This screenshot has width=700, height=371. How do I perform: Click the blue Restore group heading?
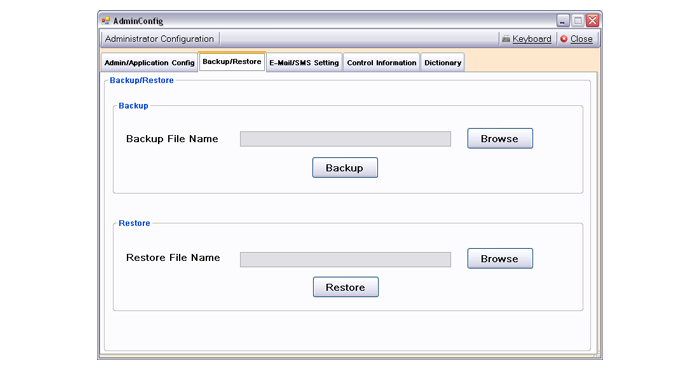(x=134, y=223)
